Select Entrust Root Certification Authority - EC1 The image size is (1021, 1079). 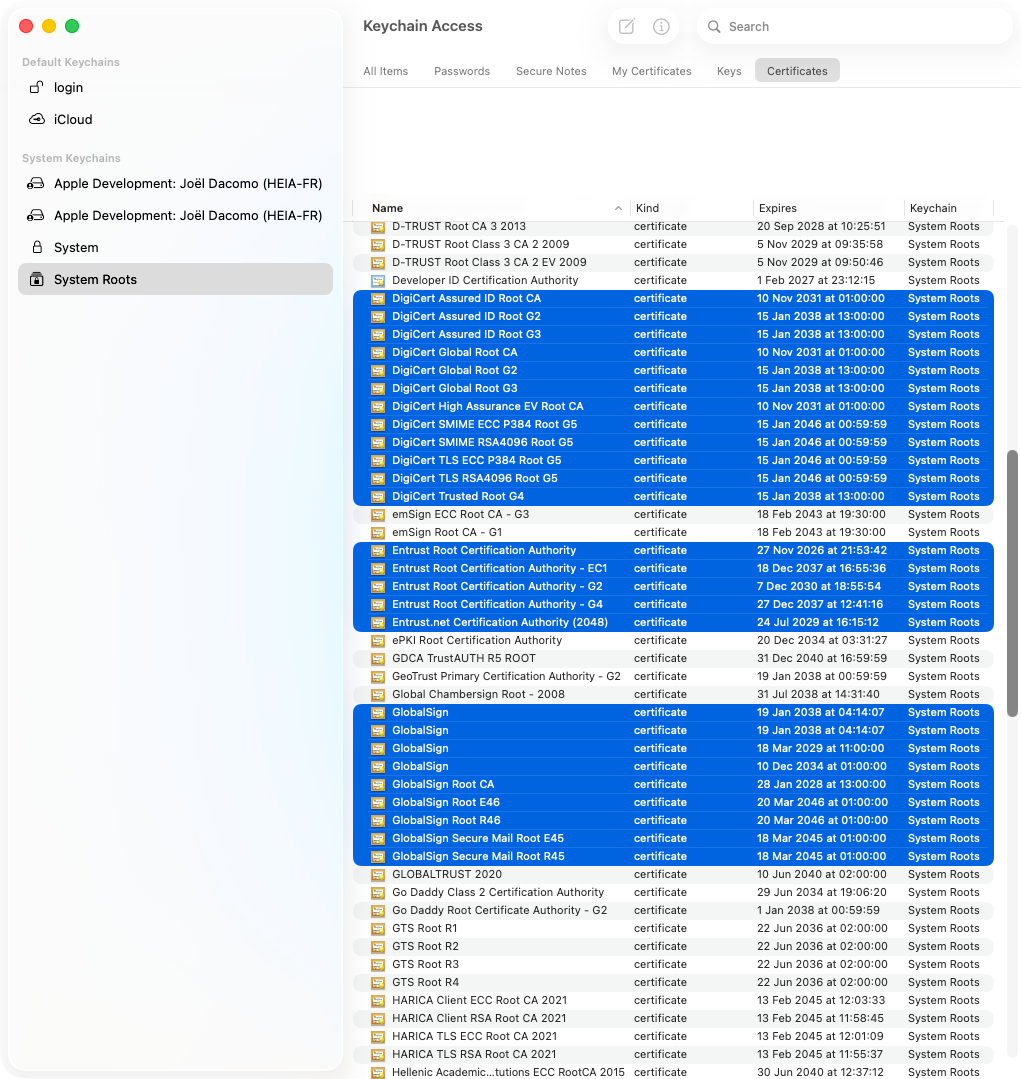[673, 568]
